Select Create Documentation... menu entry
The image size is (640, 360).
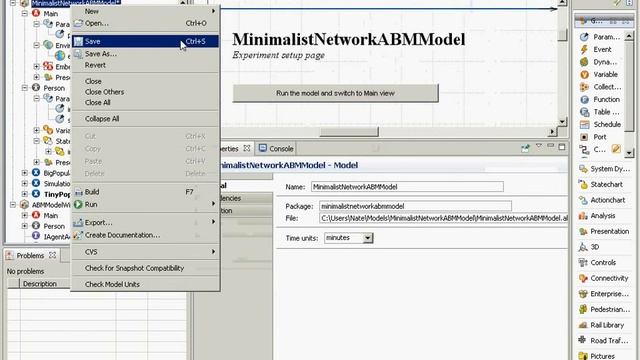[x=145, y=235]
